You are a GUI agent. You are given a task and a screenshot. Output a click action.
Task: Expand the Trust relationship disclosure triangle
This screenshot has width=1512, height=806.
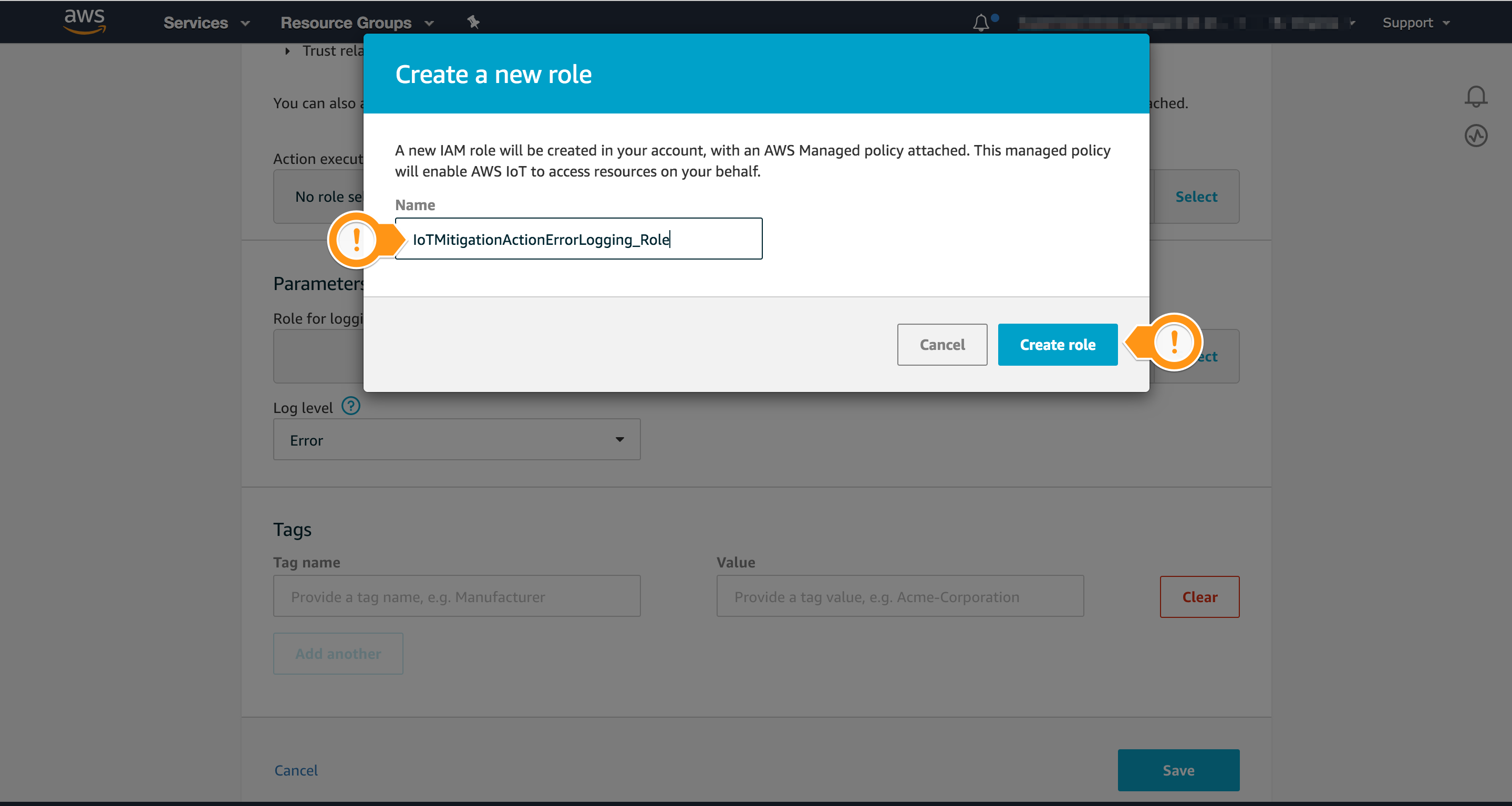point(287,51)
